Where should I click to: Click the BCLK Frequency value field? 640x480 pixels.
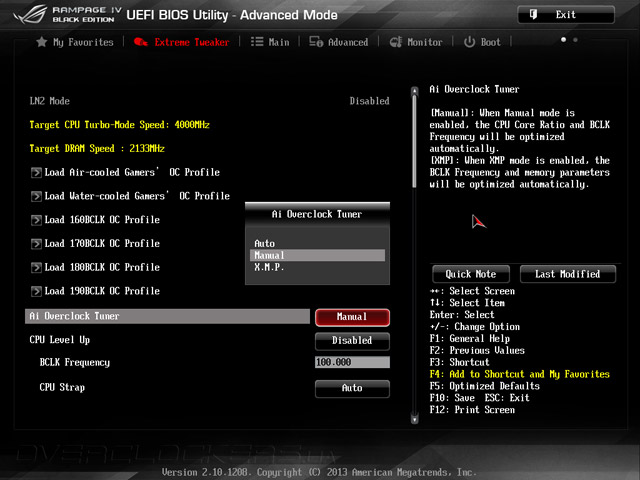(x=352, y=362)
